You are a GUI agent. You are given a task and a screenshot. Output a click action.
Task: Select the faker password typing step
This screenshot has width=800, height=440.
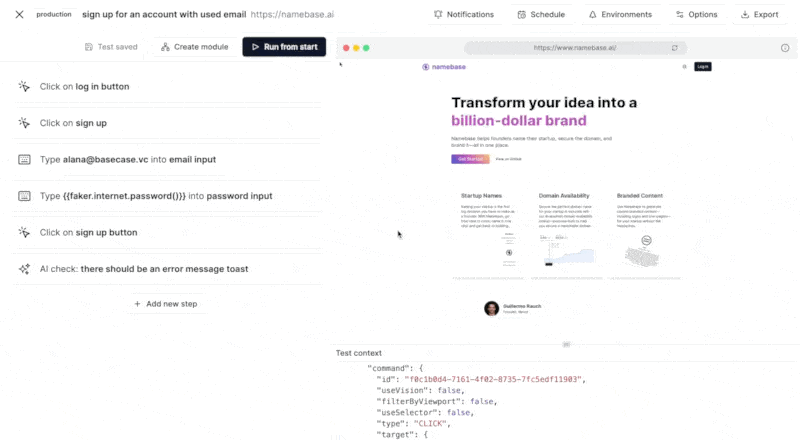(167, 196)
